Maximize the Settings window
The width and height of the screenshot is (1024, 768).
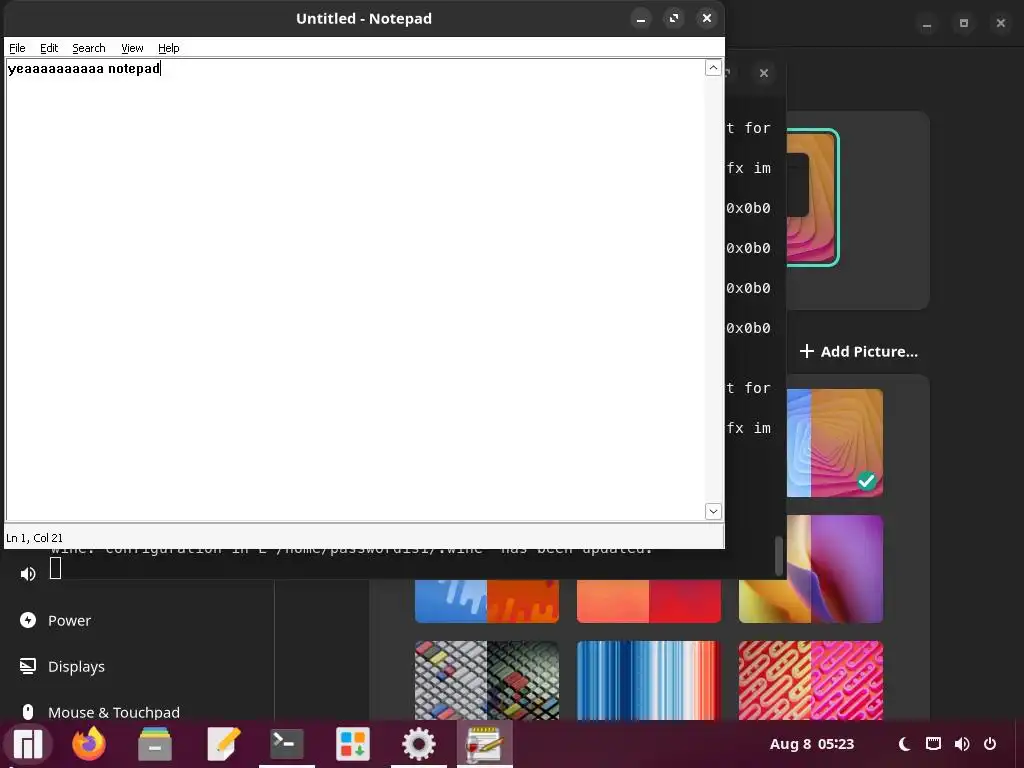click(x=964, y=24)
